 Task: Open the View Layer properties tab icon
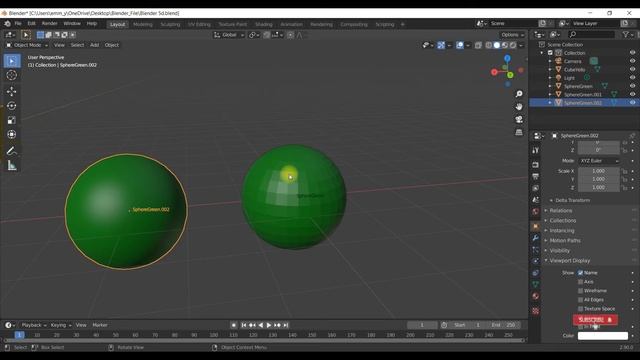pyautogui.click(x=536, y=188)
